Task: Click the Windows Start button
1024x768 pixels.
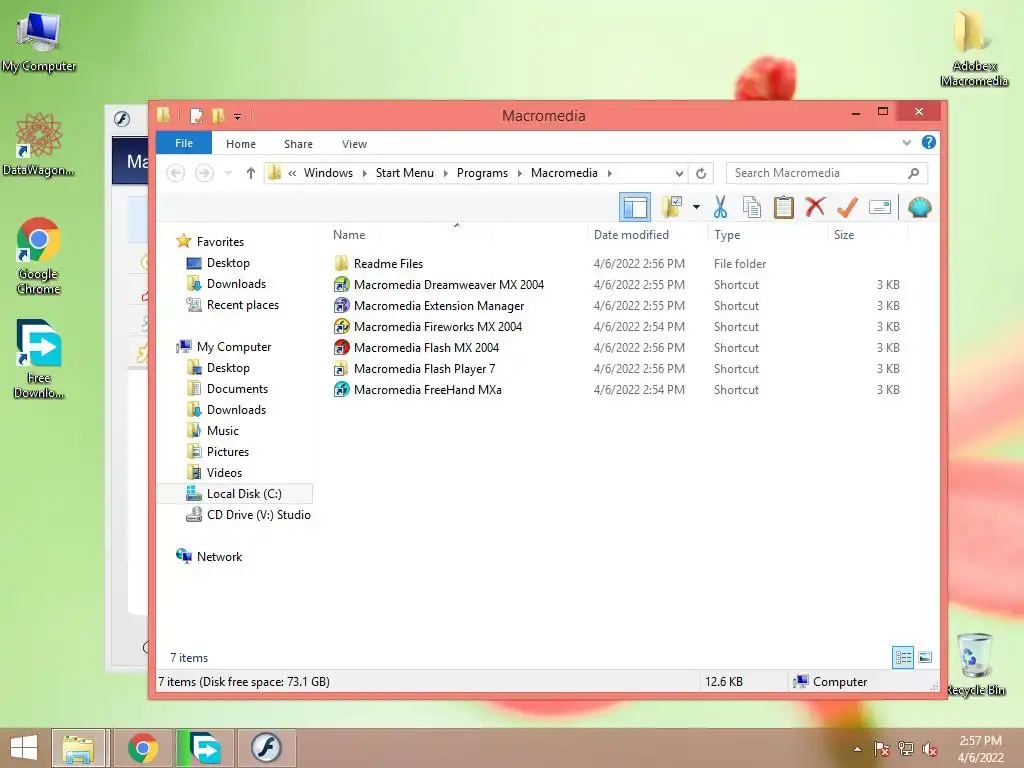Action: click(x=24, y=748)
